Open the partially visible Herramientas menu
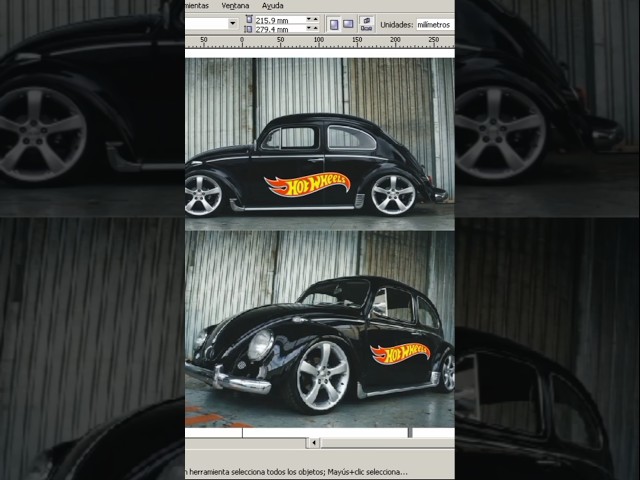 point(197,6)
